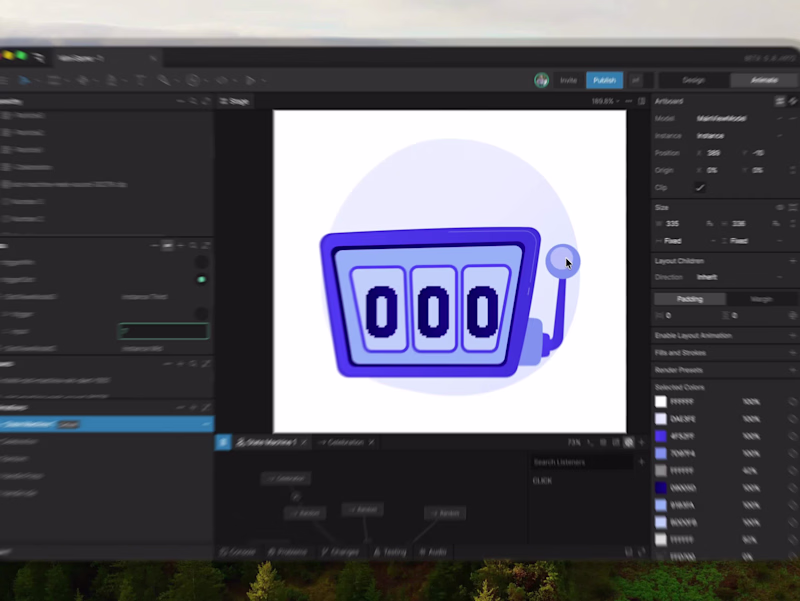Open the width Fixed sizing dropdown
Viewport: 800px width, 601px height.
(x=688, y=241)
